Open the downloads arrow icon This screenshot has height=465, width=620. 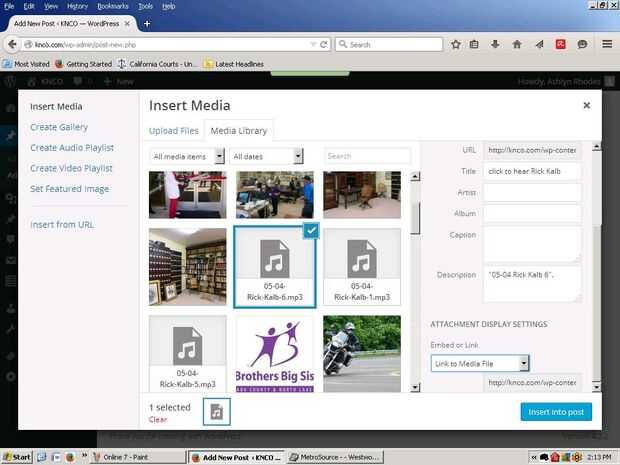[495, 44]
